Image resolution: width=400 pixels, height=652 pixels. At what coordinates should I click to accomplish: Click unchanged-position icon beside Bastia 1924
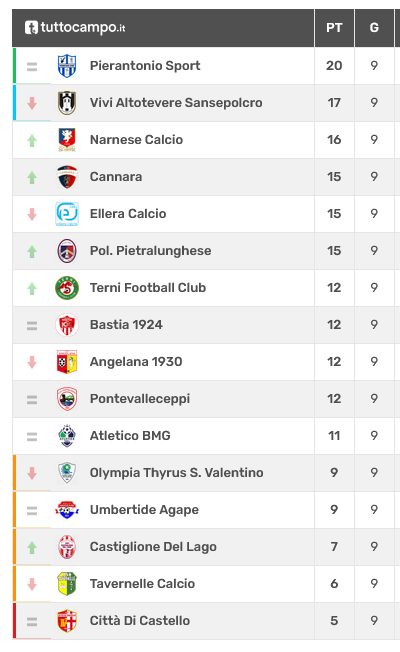pyautogui.click(x=32, y=326)
